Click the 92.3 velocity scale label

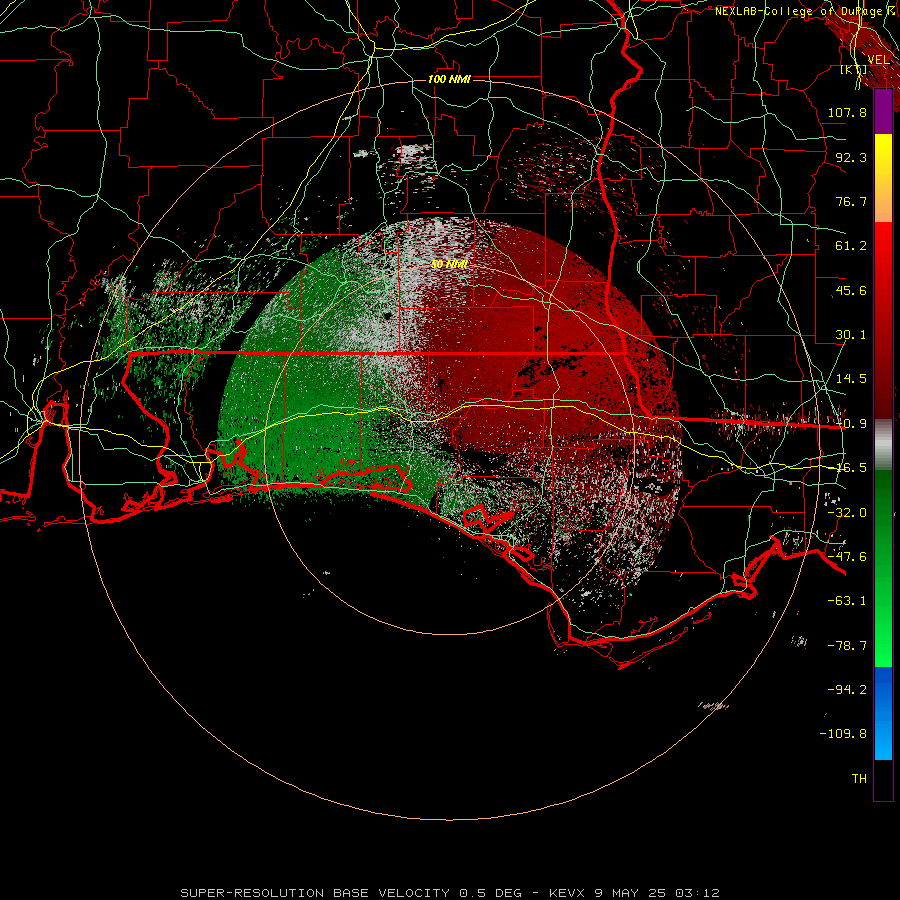(851, 157)
